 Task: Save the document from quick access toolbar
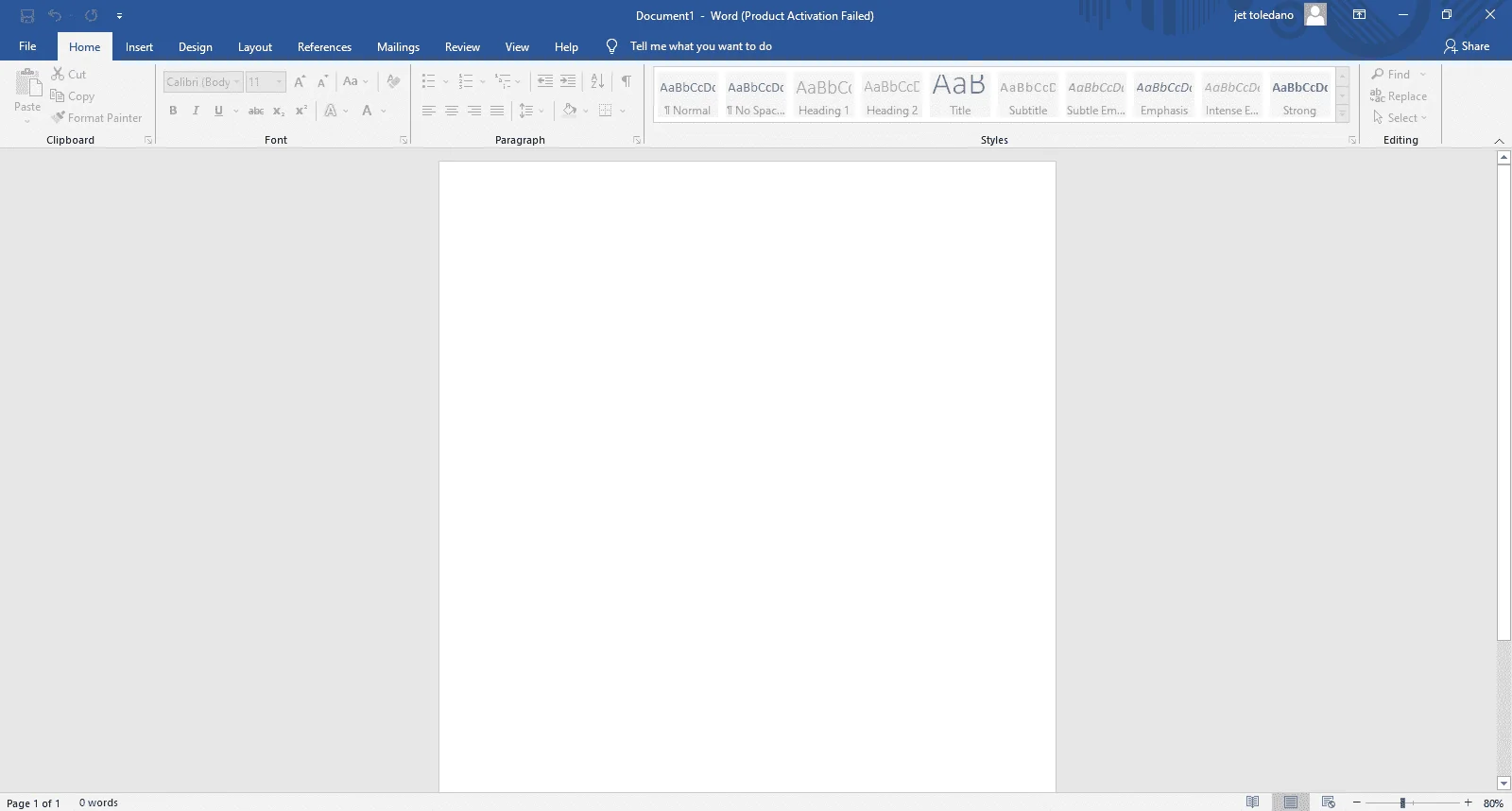click(27, 15)
